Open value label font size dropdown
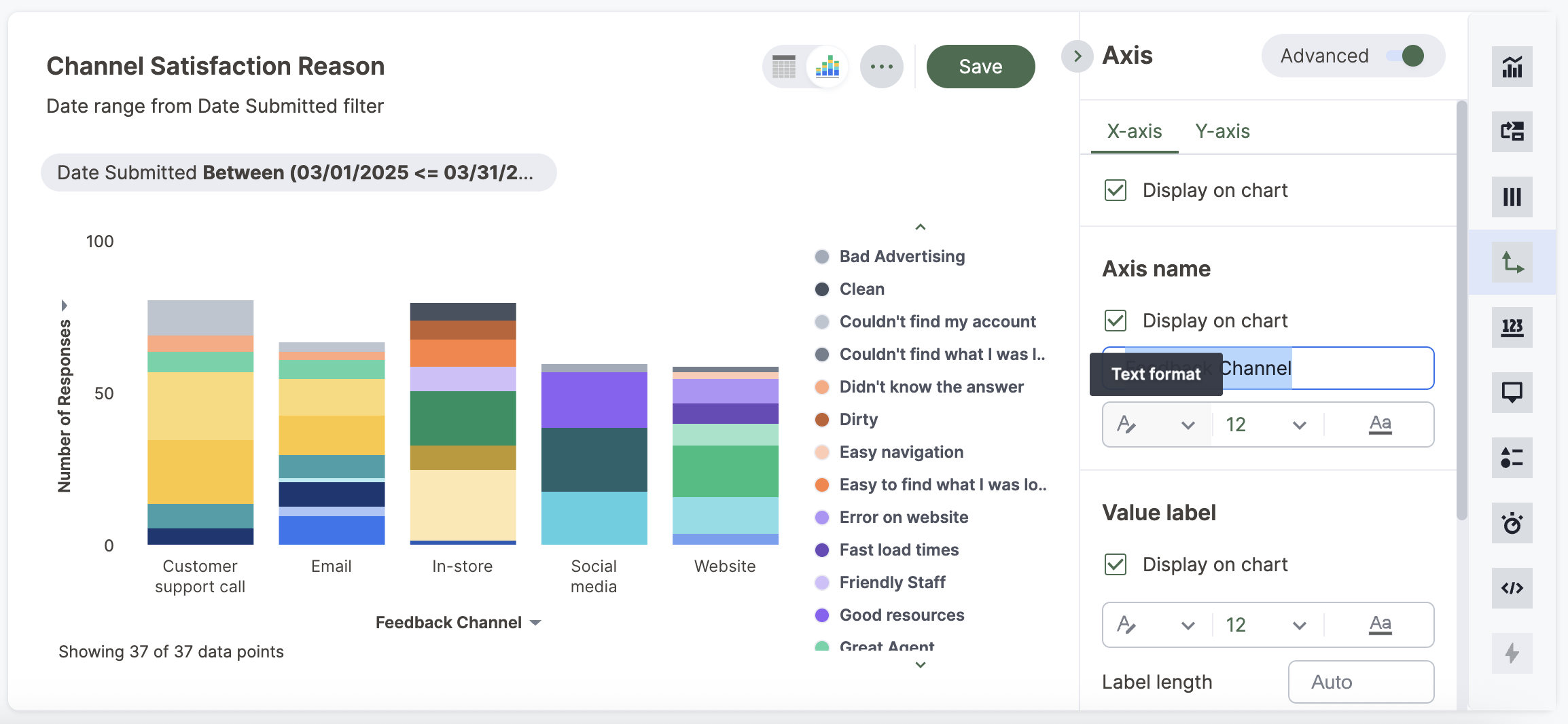 pyautogui.click(x=1266, y=626)
